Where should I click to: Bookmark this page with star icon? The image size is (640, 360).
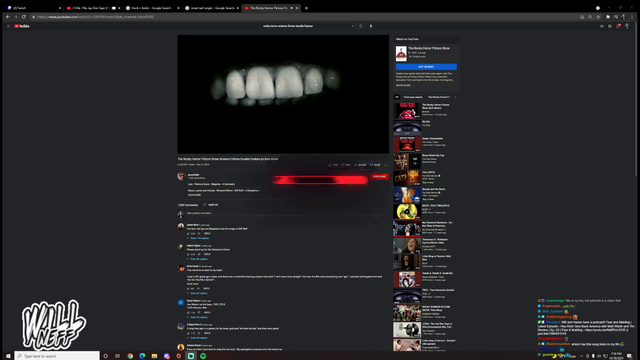click(598, 17)
